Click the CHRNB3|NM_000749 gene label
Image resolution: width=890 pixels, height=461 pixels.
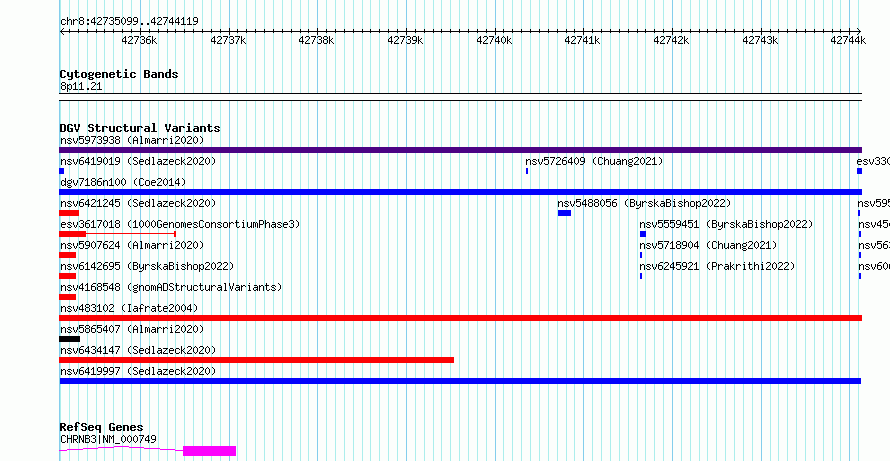click(x=108, y=439)
